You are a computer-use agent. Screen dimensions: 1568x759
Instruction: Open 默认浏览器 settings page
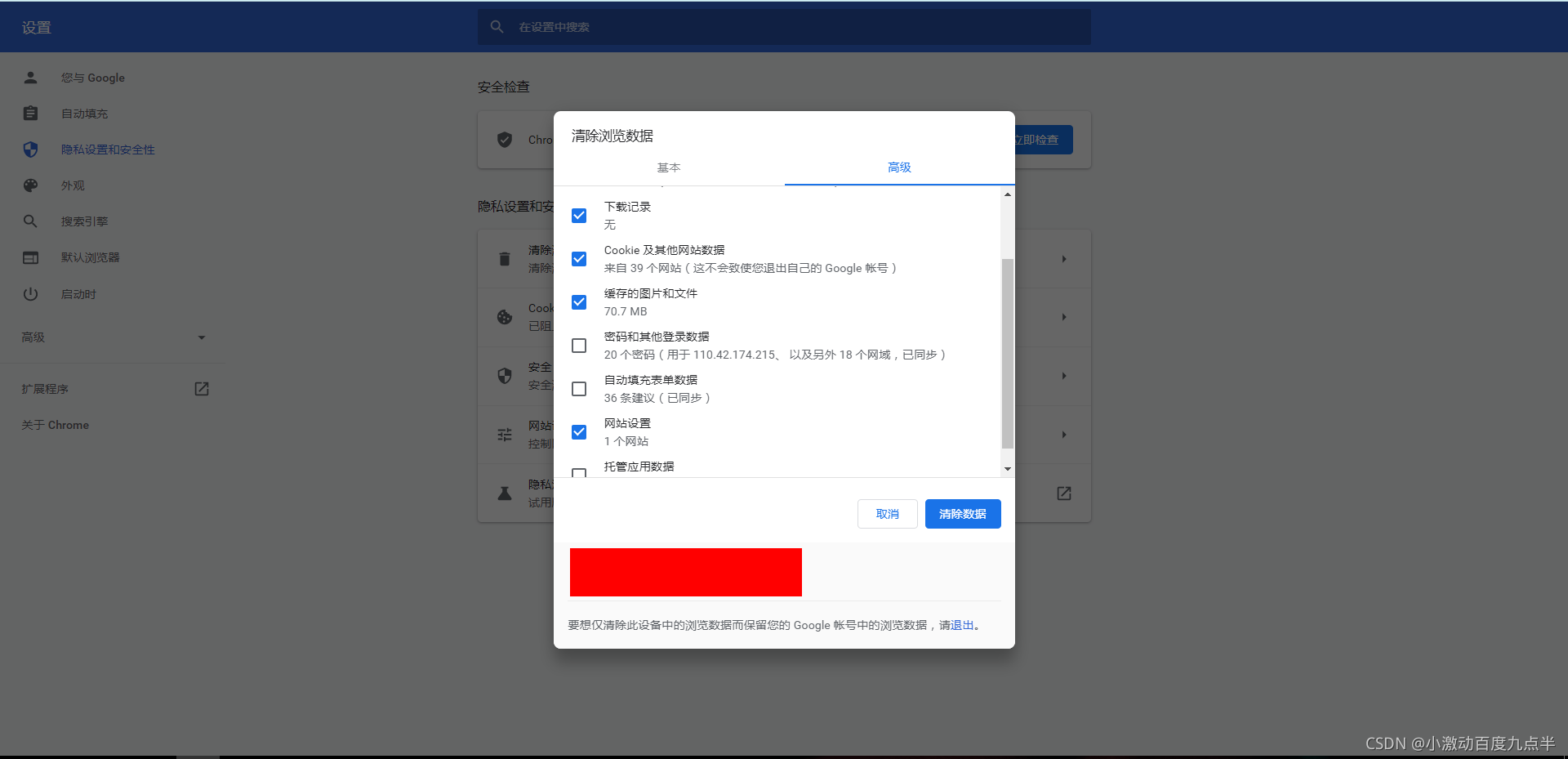coord(90,257)
